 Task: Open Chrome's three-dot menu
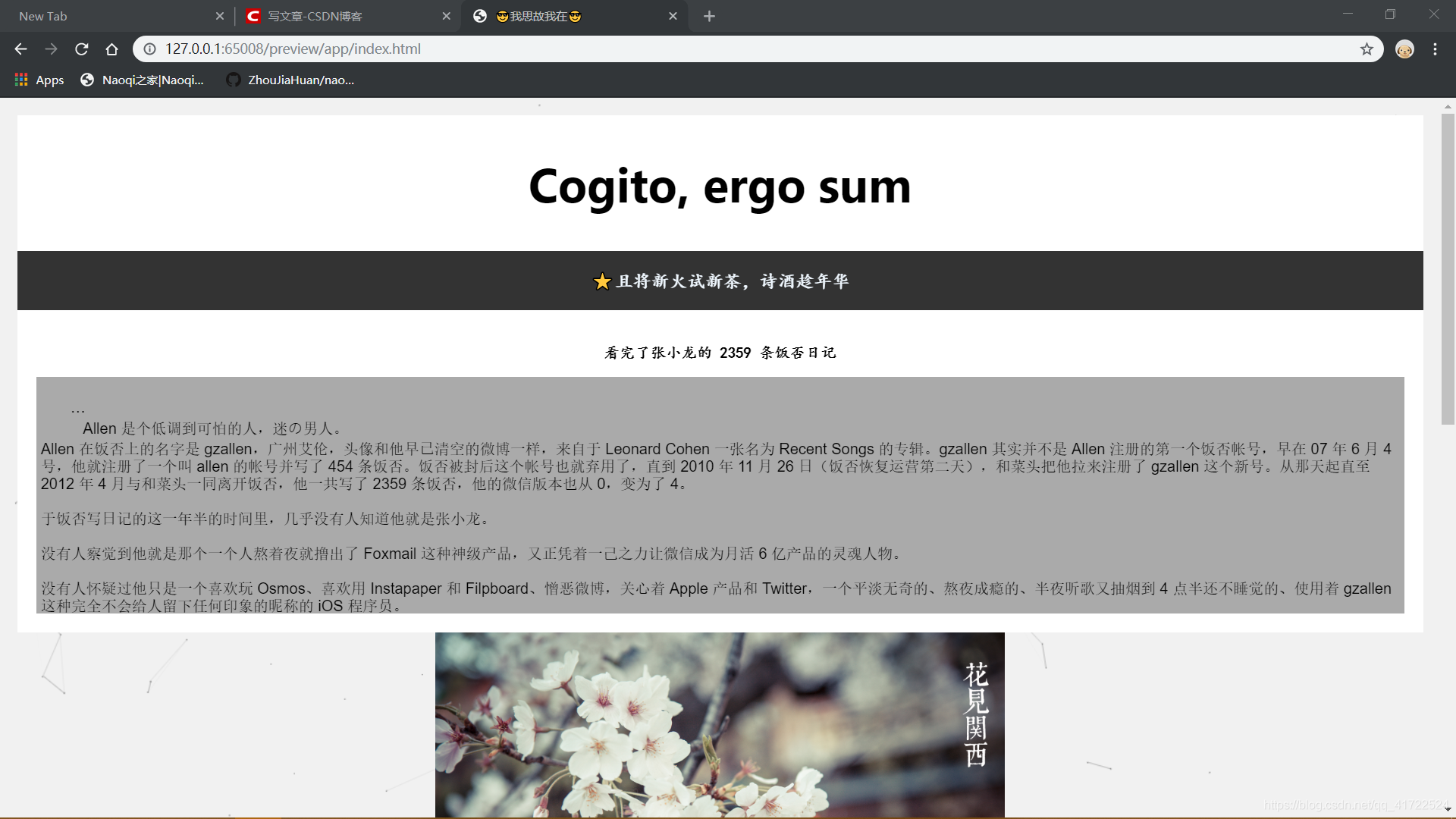click(1435, 49)
